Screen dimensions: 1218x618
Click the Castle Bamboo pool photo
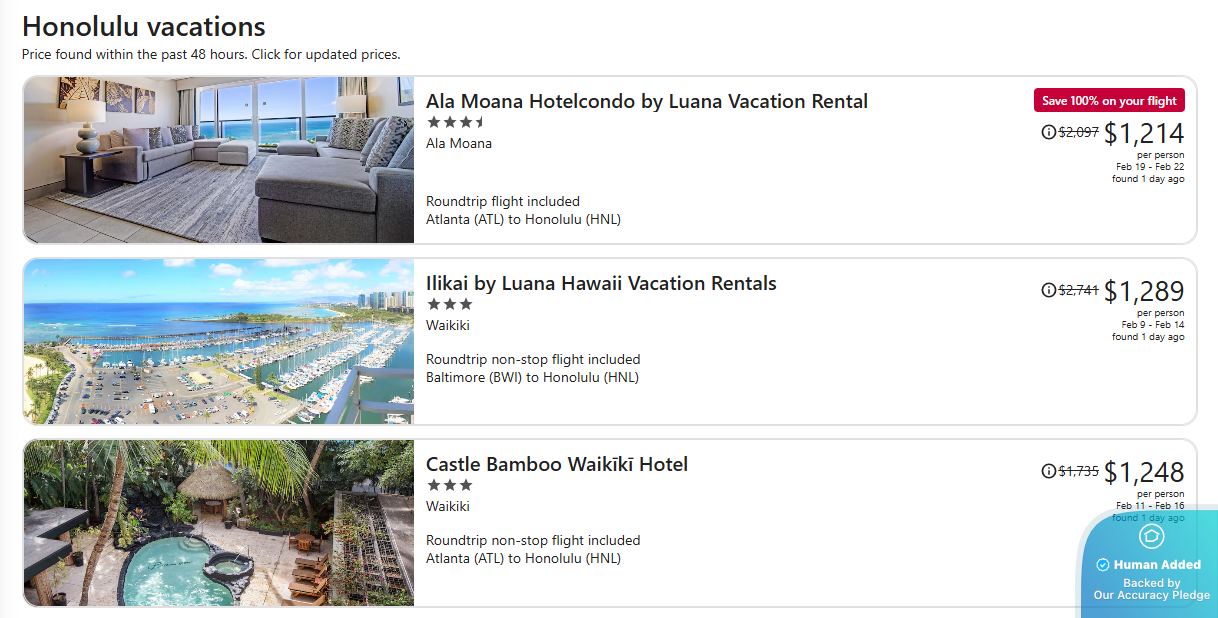pos(219,523)
